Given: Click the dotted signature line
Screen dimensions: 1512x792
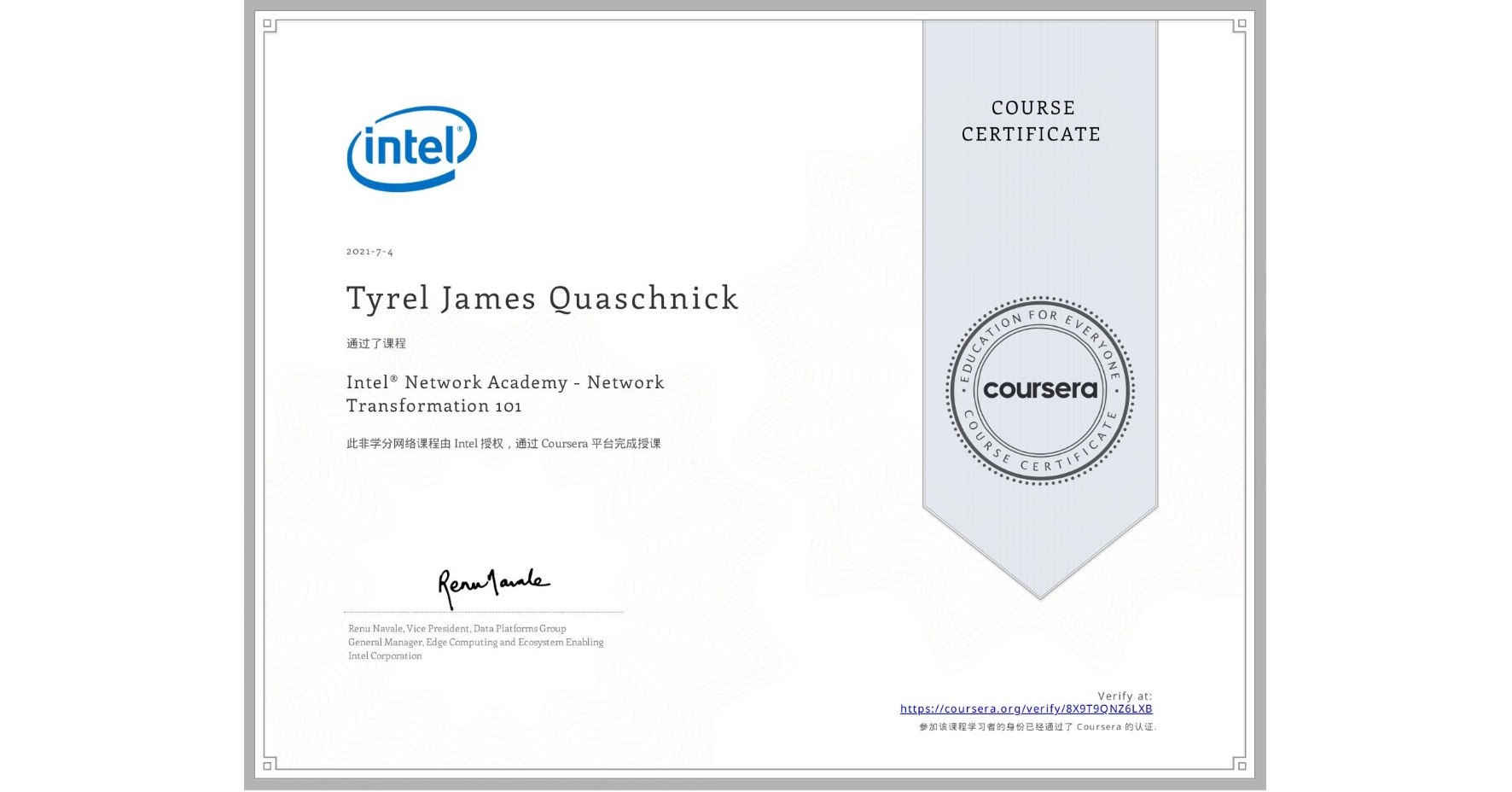Looking at the screenshot, I should (482, 609).
